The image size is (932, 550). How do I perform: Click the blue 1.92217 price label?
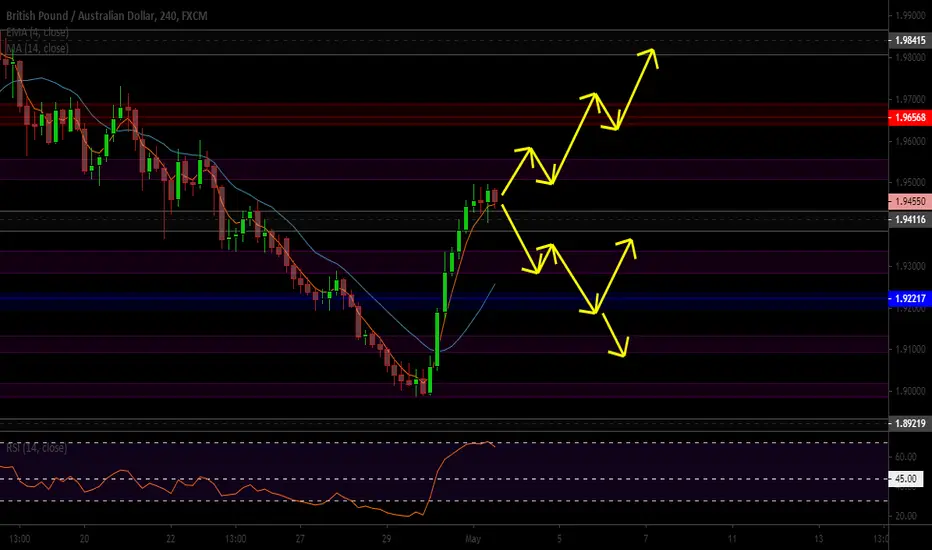point(909,298)
